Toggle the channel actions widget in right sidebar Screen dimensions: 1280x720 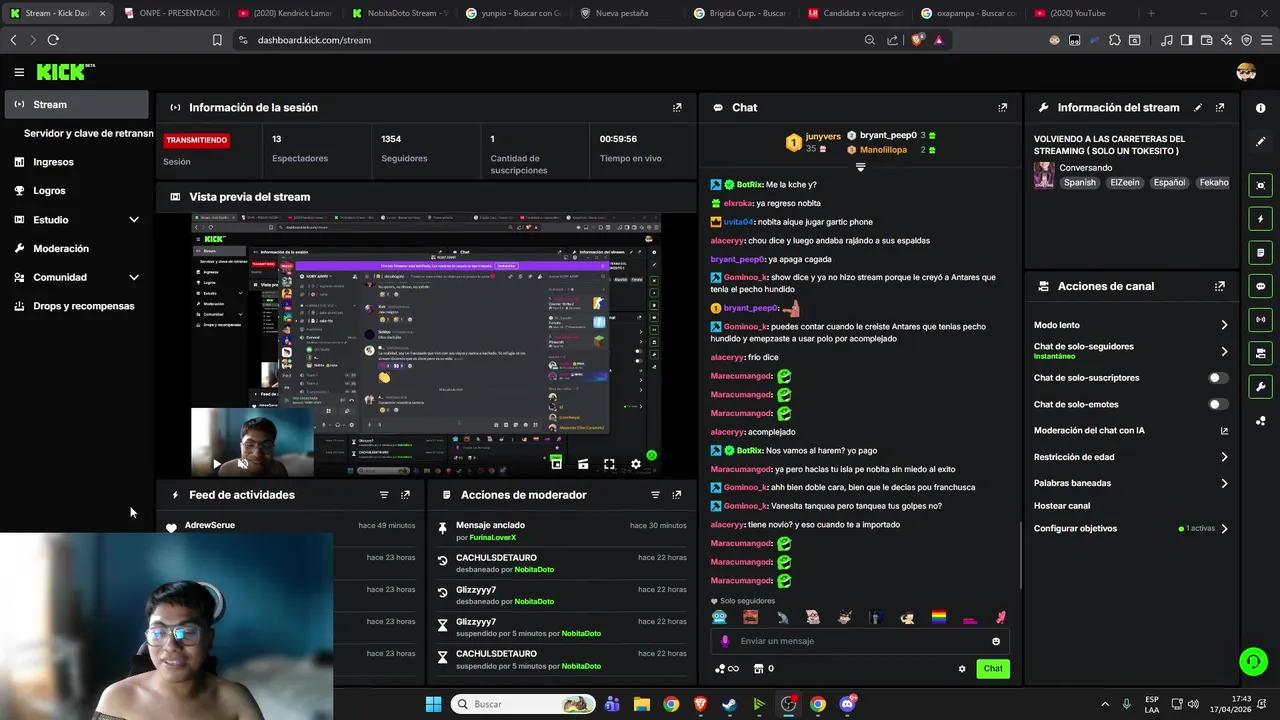click(x=1260, y=353)
